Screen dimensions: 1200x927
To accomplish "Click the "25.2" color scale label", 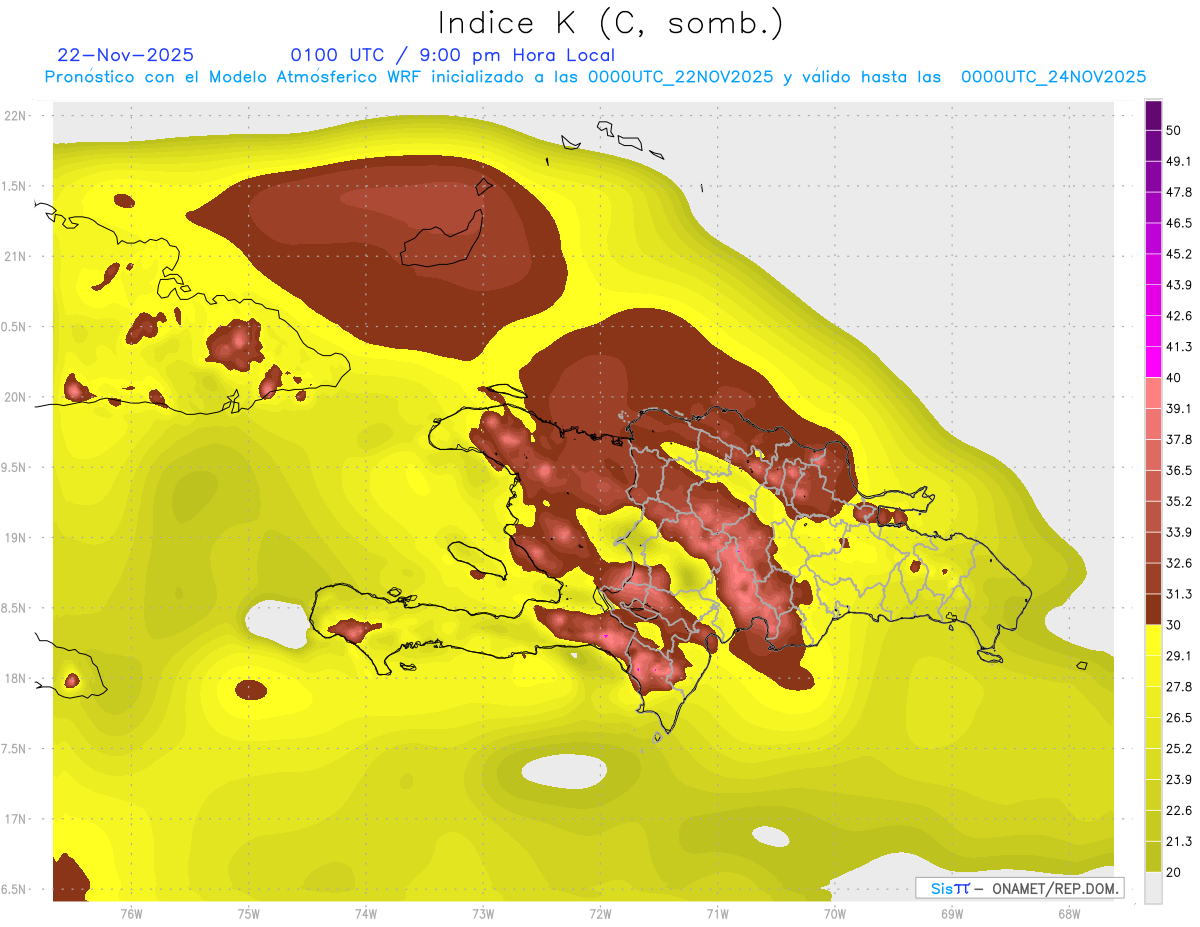I will [1179, 749].
